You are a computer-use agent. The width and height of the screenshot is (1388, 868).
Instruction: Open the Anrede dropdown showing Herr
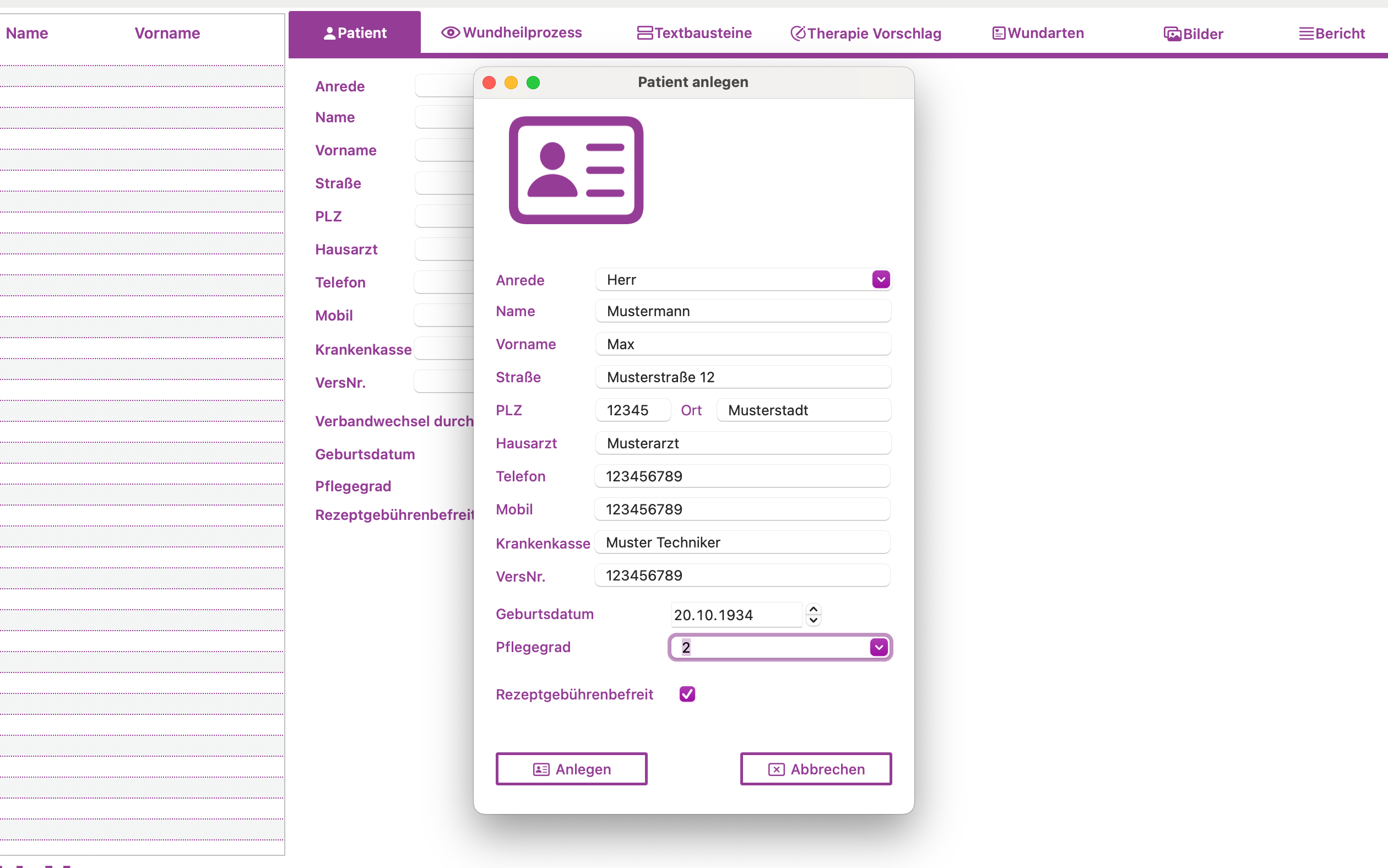880,280
